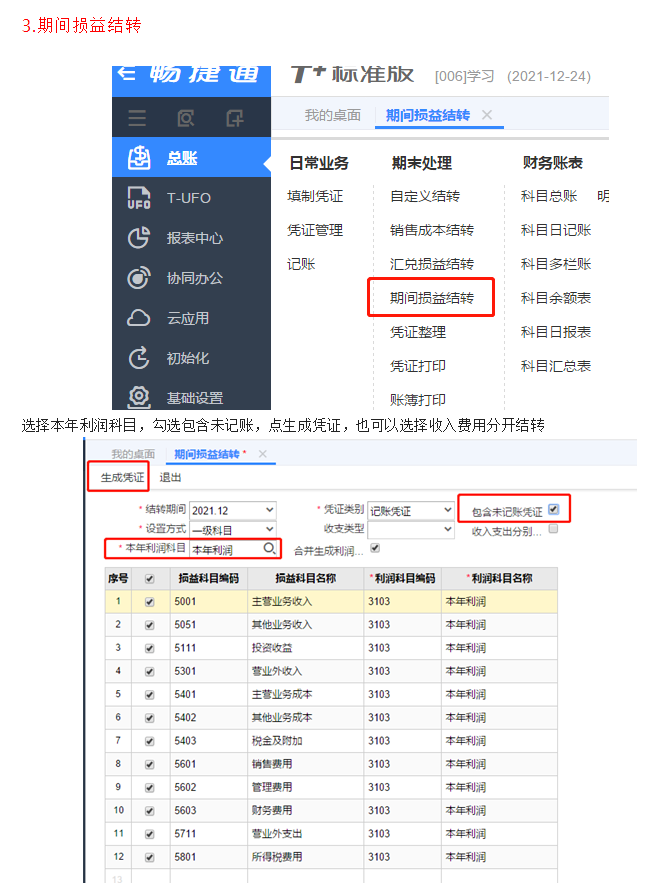Screen dimensions: 669x893
Task: Open 科目总账 link
Action: [549, 196]
